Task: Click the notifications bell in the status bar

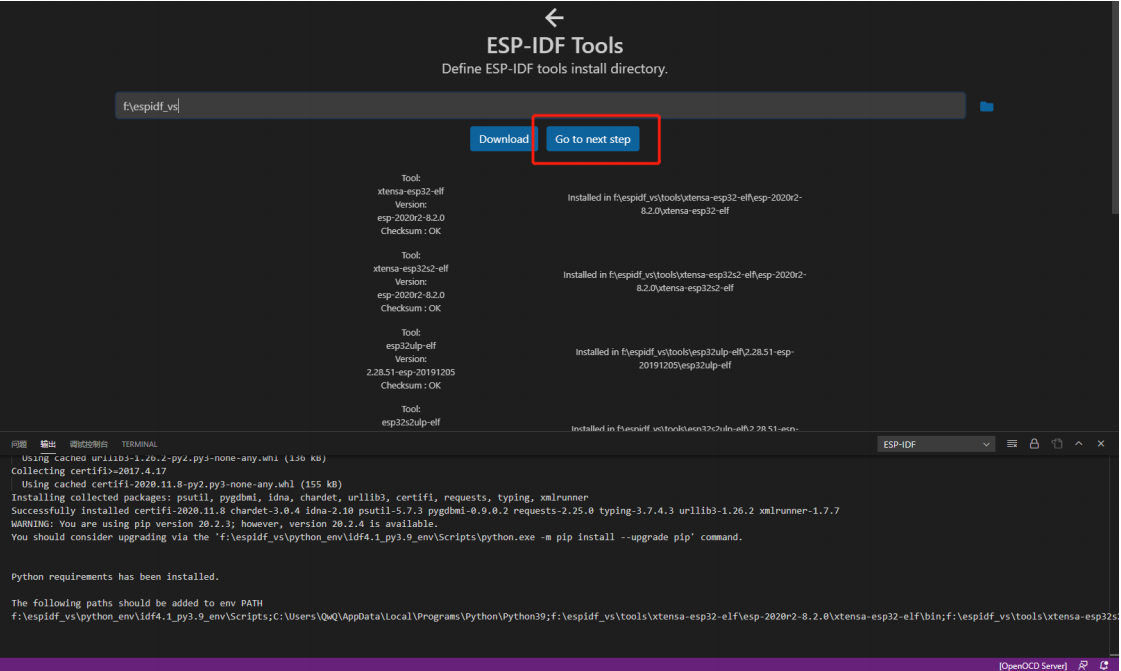Action: [1104, 665]
